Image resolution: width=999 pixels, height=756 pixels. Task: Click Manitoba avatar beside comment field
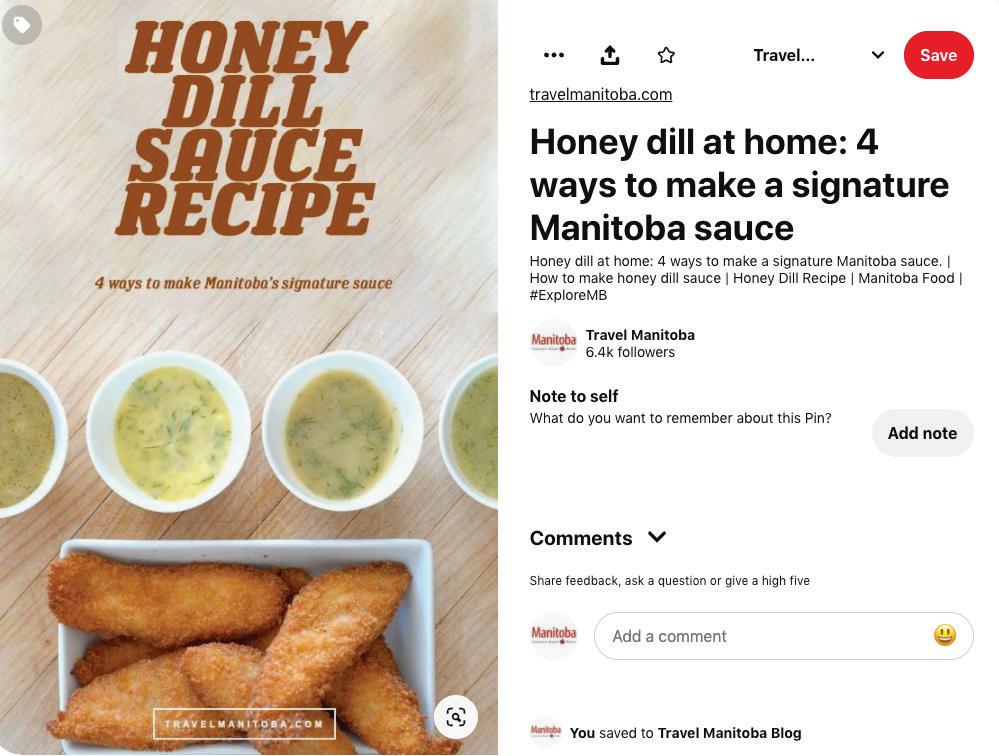click(554, 636)
